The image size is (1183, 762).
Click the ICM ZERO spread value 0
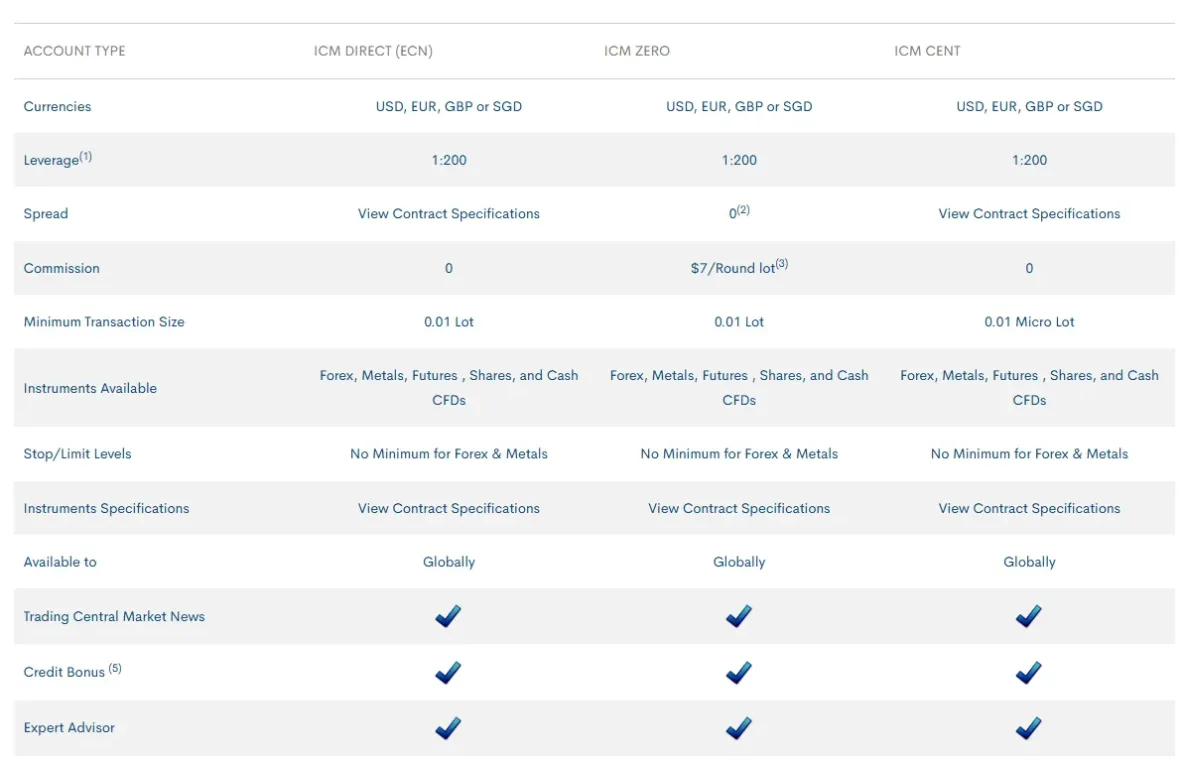click(x=739, y=212)
